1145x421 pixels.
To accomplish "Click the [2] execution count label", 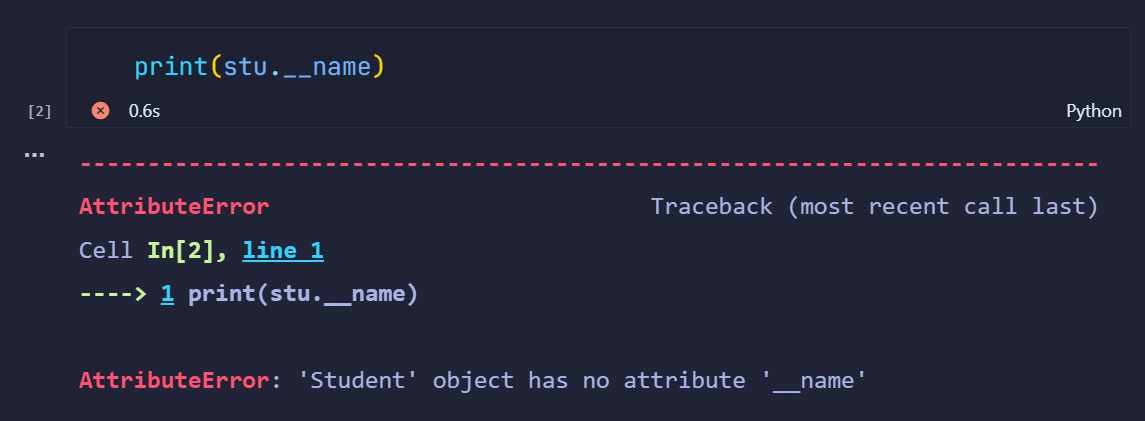I will (39, 112).
